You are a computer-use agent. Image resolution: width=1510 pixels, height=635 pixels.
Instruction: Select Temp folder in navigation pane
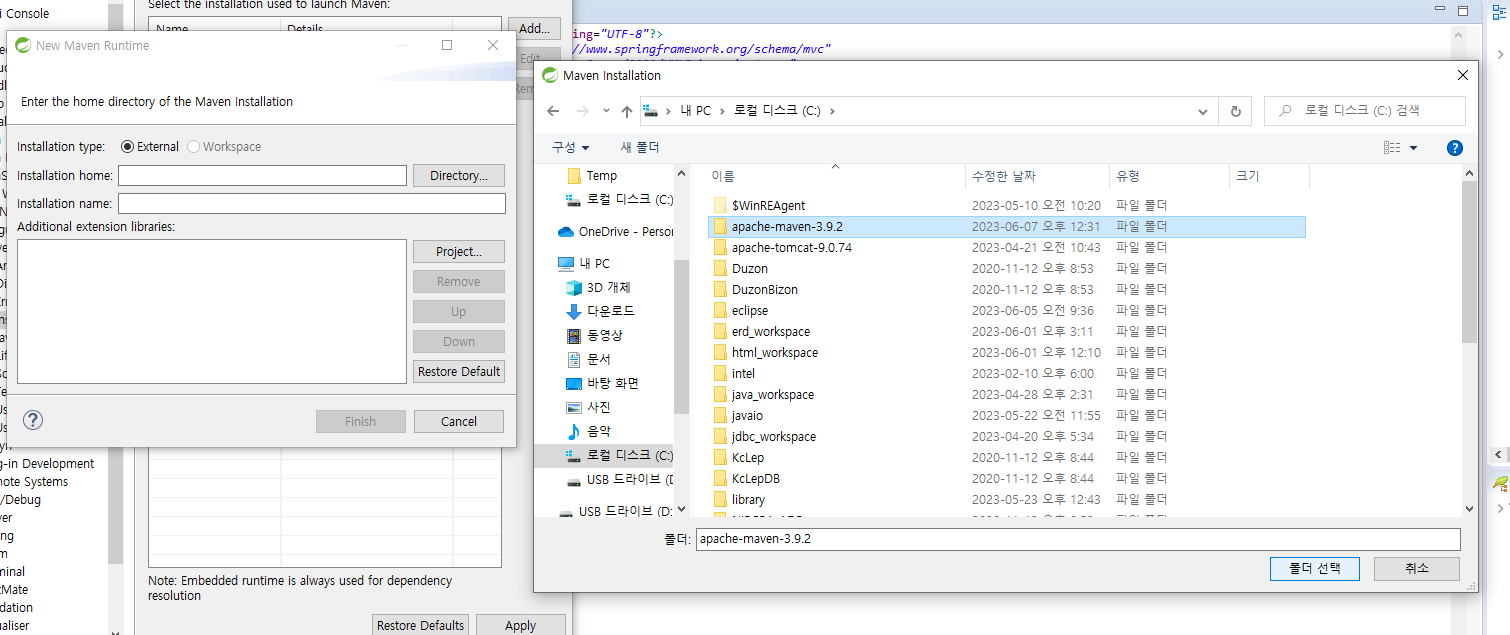pyautogui.click(x=592, y=175)
